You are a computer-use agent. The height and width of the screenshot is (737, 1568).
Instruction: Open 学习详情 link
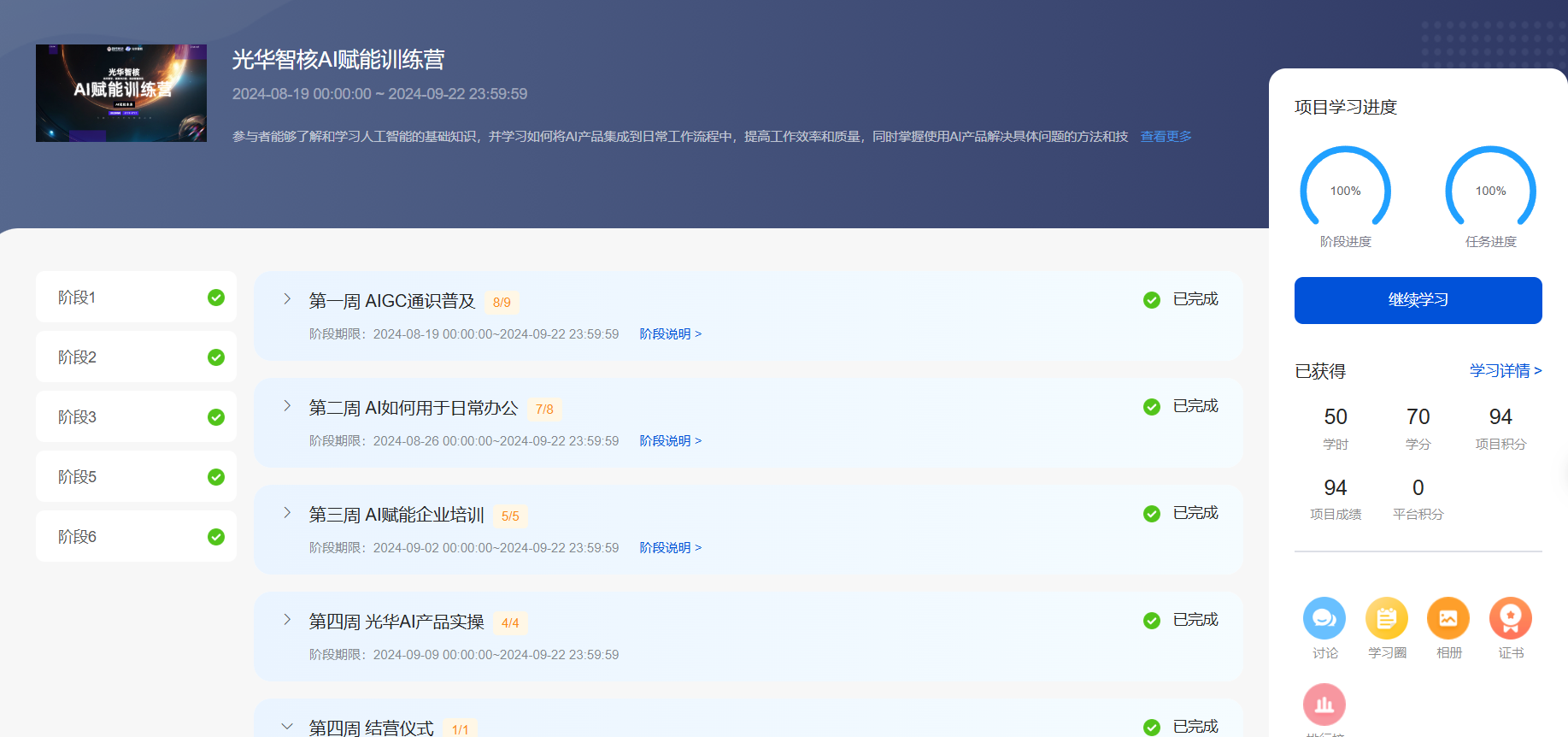(1506, 370)
